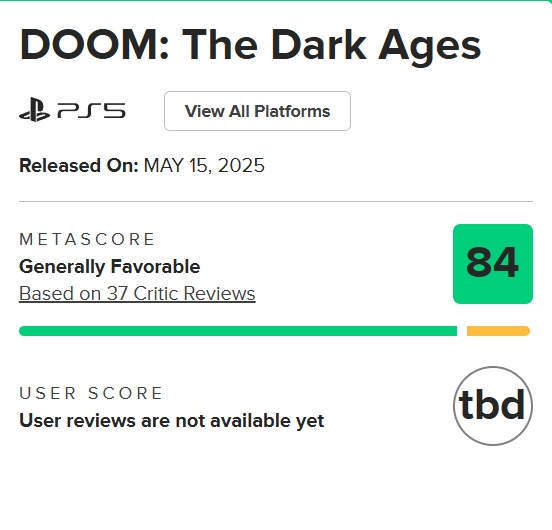Click the tbd user score circle
This screenshot has height=530, width=552.
coord(493,406)
